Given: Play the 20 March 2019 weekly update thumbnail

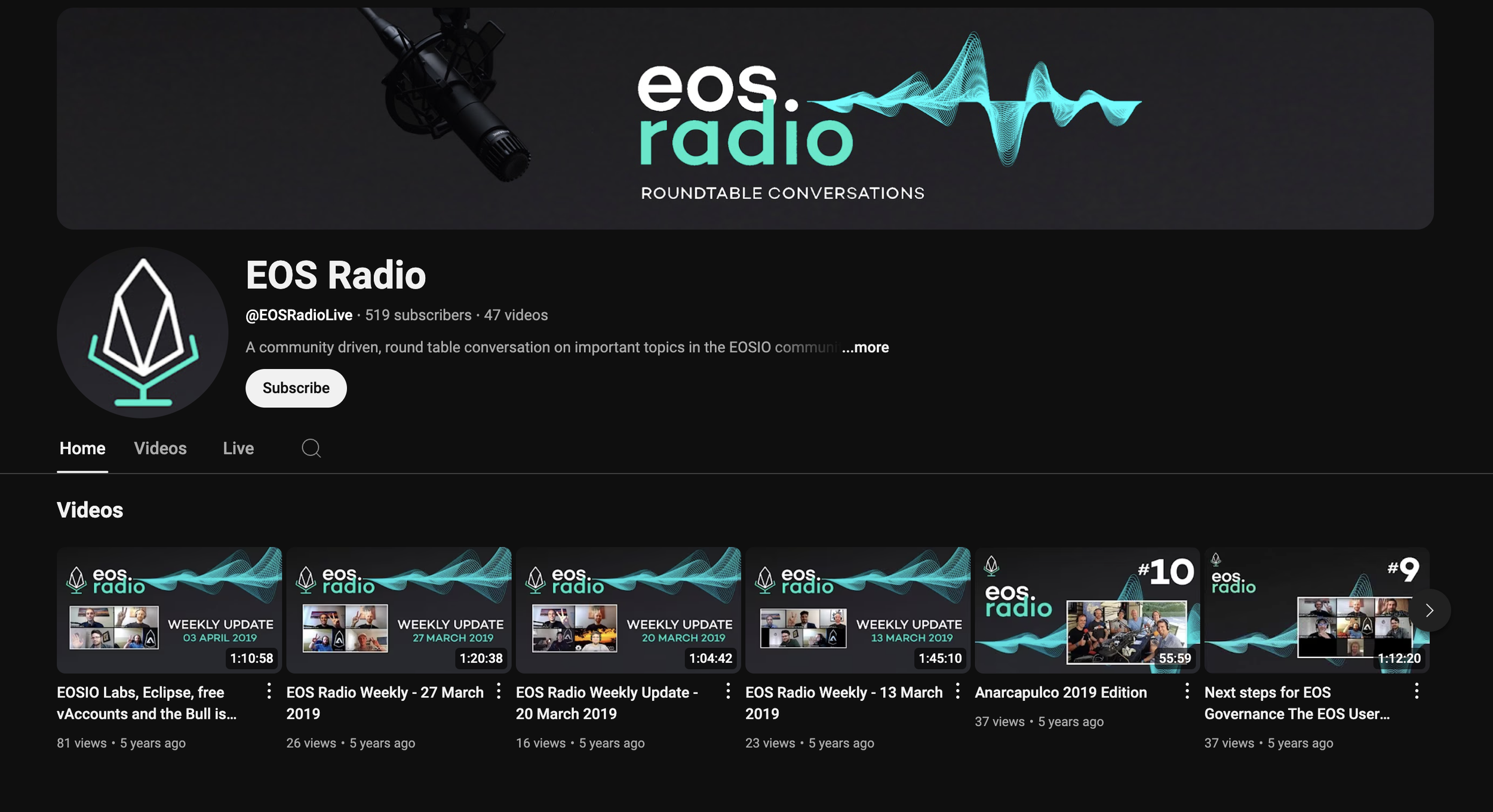Looking at the screenshot, I should 628,610.
